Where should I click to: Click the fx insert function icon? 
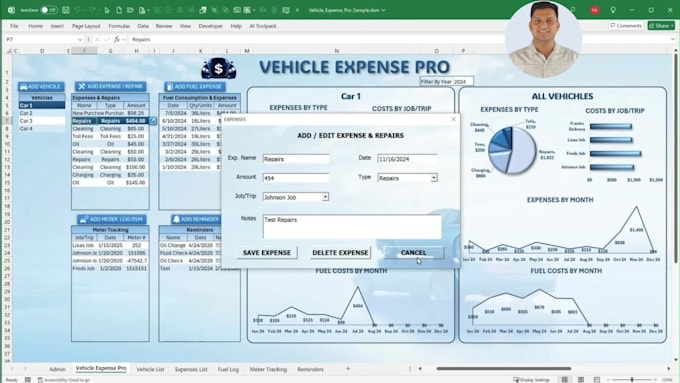[117, 39]
